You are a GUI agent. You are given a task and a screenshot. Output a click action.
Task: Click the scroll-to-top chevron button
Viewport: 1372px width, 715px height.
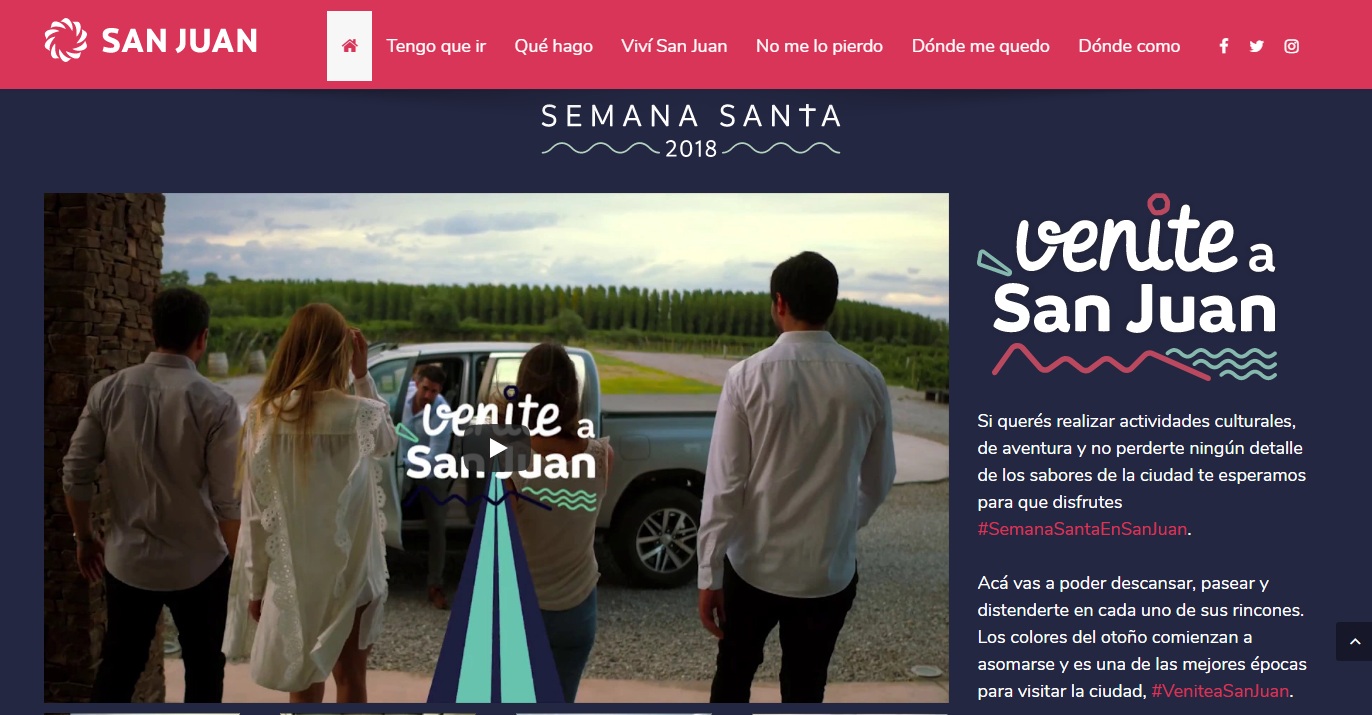point(1354,641)
